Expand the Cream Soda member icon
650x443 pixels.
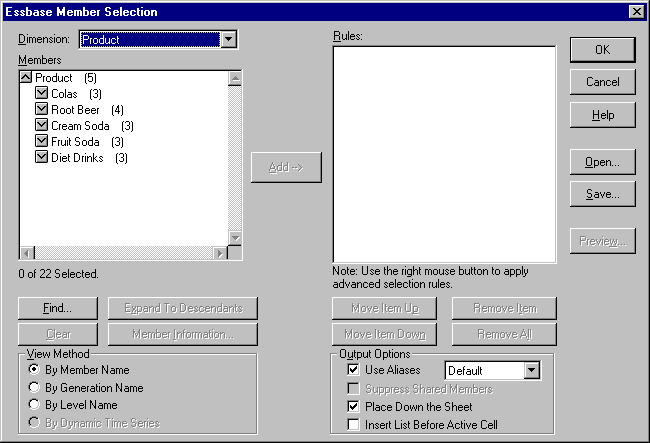(41, 126)
